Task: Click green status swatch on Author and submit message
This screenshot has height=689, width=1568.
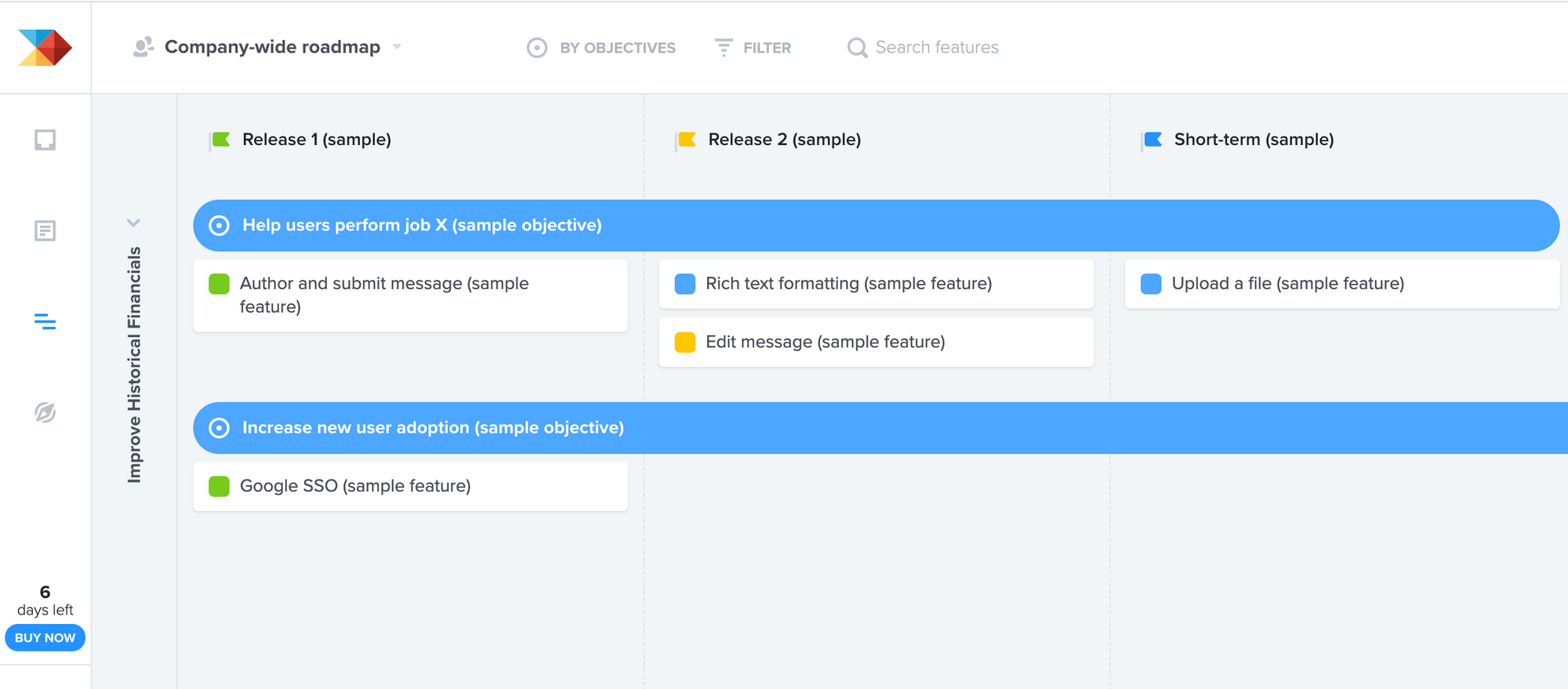Action: [x=220, y=284]
